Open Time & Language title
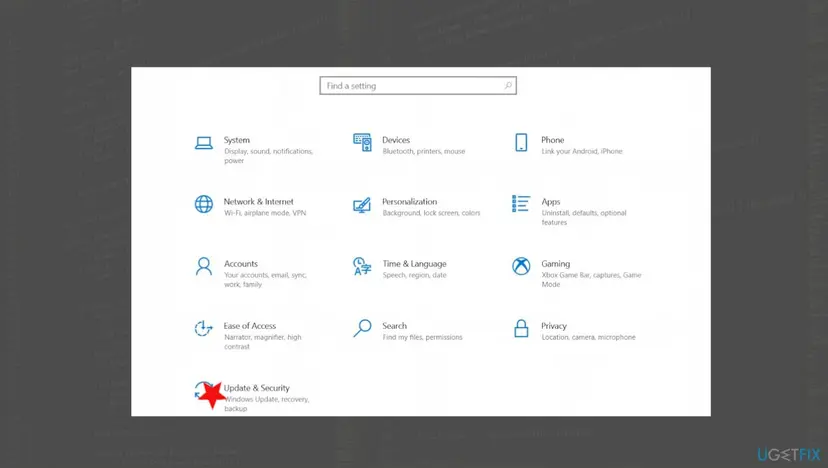 (x=415, y=264)
